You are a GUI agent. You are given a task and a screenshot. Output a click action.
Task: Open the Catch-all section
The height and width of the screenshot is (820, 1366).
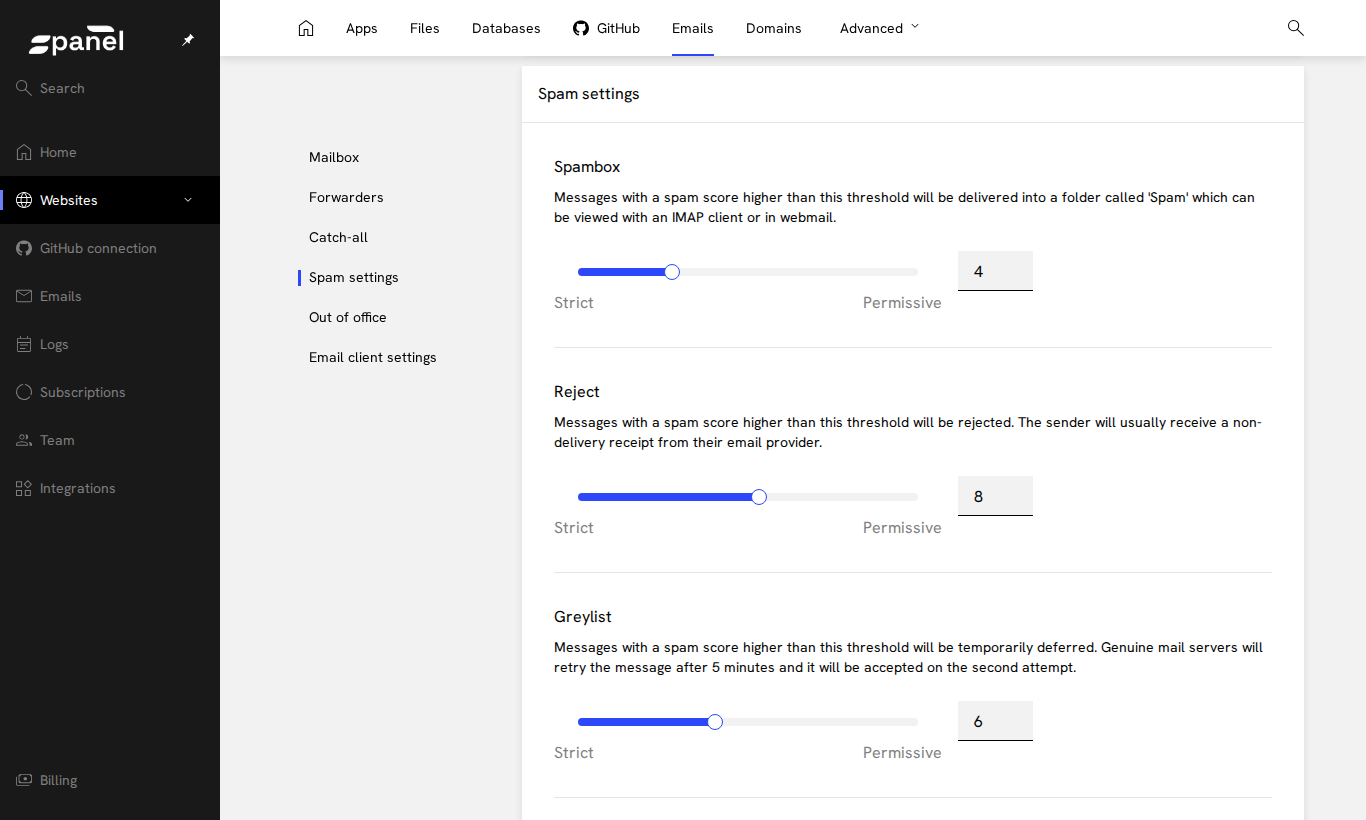[x=338, y=237]
